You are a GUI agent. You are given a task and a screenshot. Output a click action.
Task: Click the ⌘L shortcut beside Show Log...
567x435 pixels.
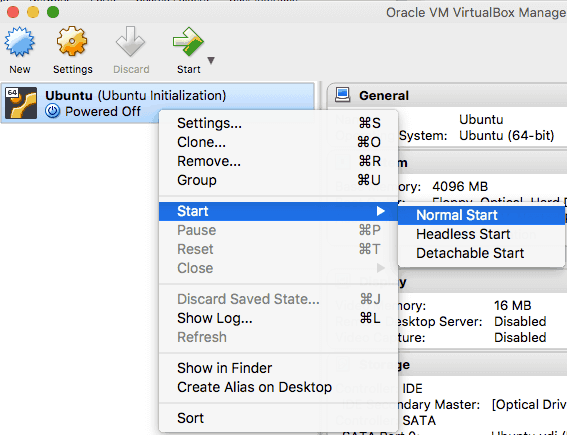pos(370,318)
